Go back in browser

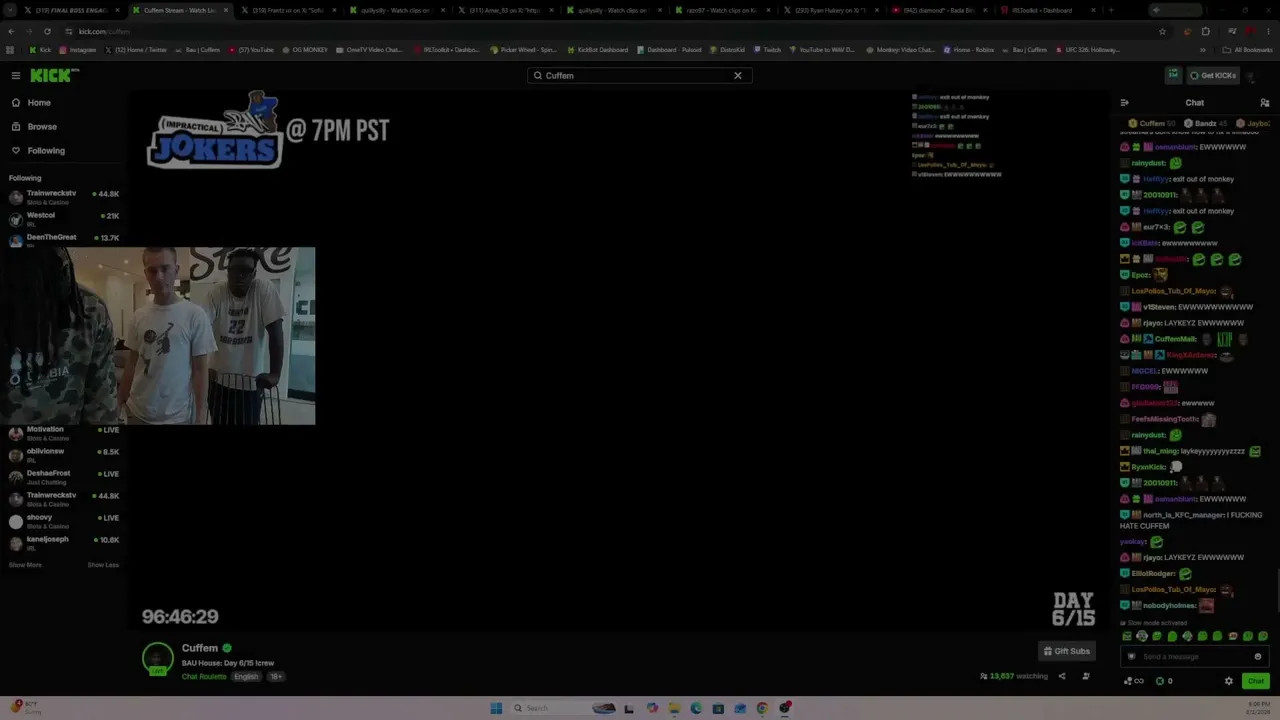click(11, 31)
